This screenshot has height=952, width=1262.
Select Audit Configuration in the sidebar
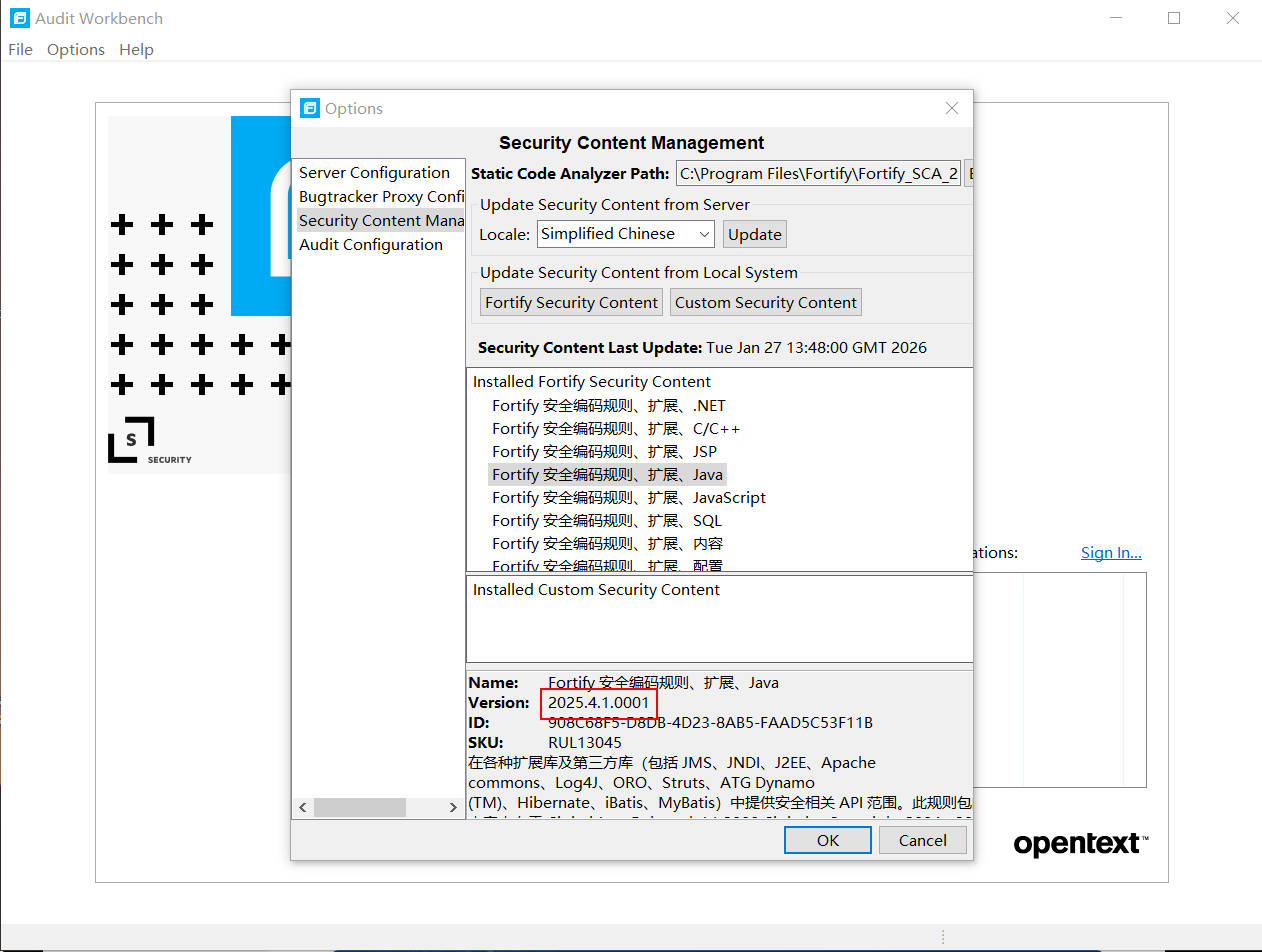pyautogui.click(x=371, y=244)
